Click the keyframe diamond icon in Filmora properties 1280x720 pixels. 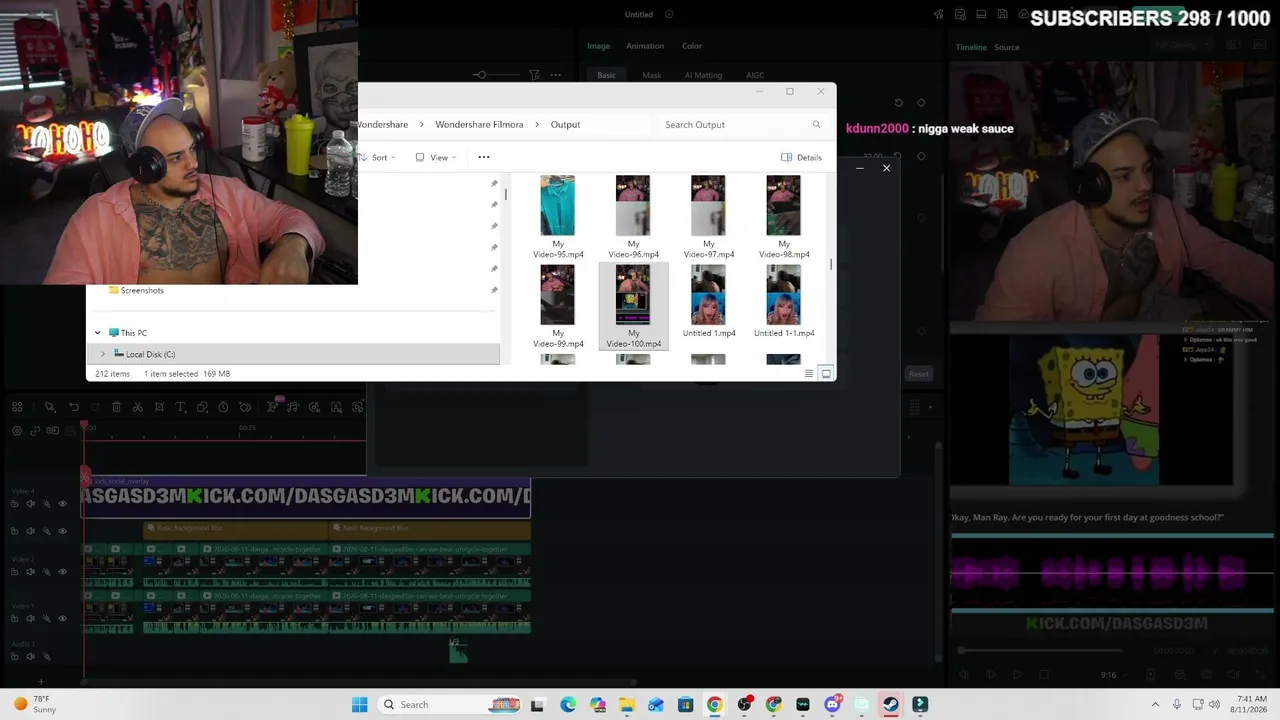click(921, 103)
